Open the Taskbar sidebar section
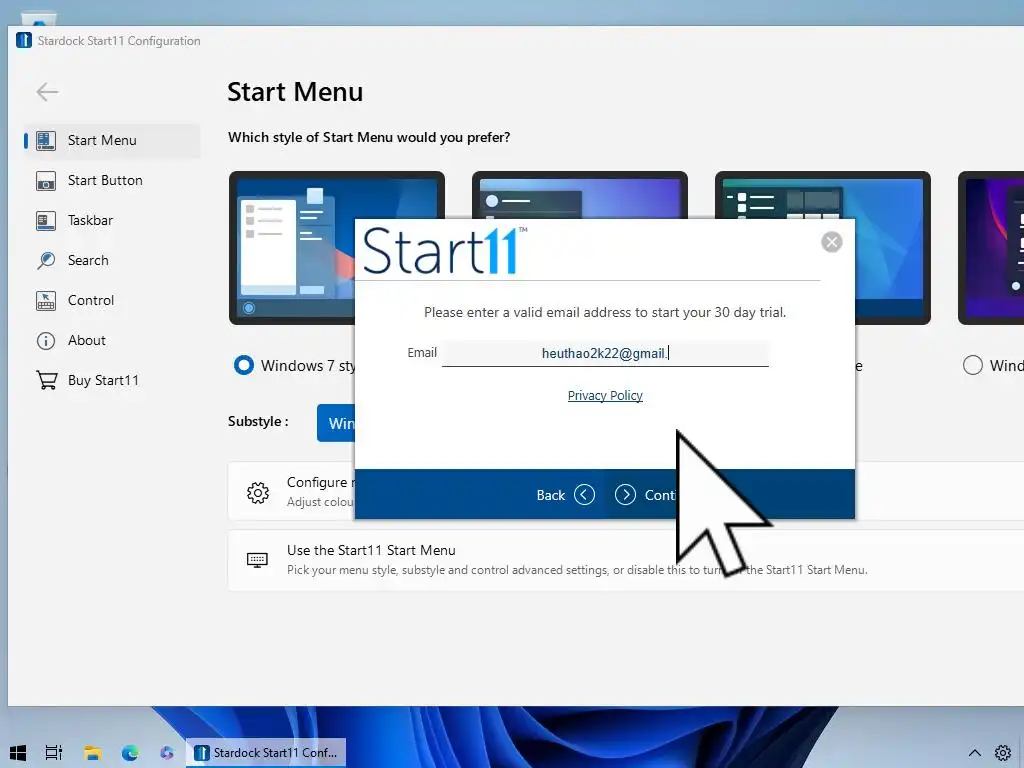1024x768 pixels. [112, 220]
